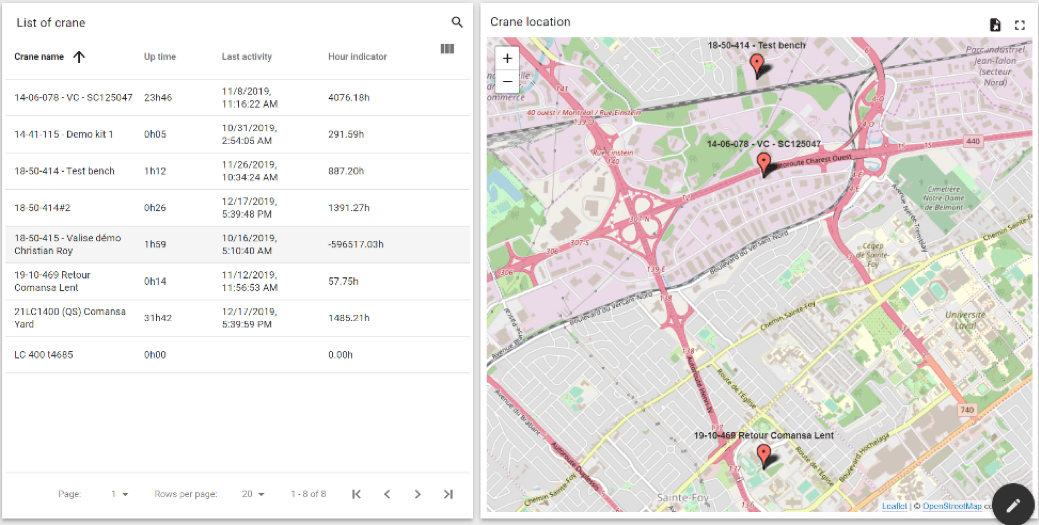1039x525 pixels.
Task: Click the Retour Comansa Lent map marker
Action: click(764, 456)
